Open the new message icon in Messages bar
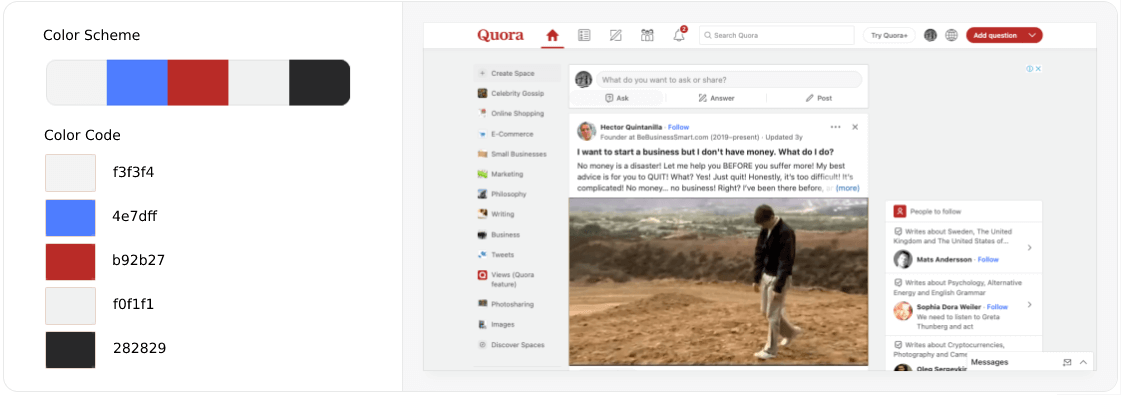 point(1067,363)
